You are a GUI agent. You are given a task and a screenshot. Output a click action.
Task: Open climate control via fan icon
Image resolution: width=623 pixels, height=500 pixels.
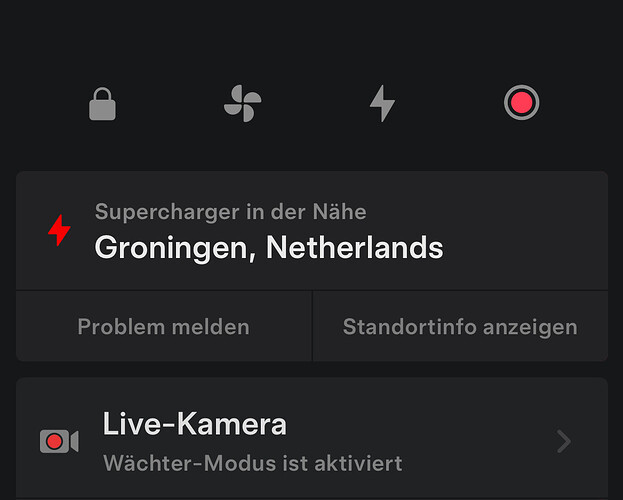point(242,103)
